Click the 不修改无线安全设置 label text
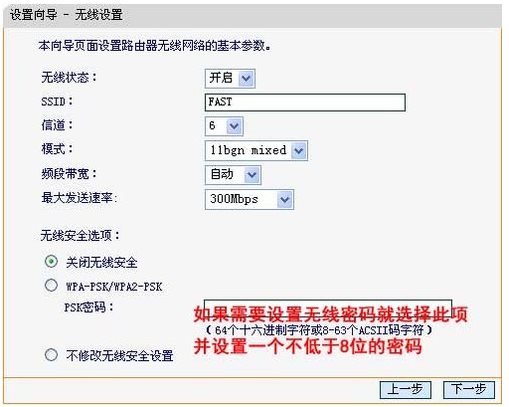This screenshot has height=407, width=509. pos(120,356)
